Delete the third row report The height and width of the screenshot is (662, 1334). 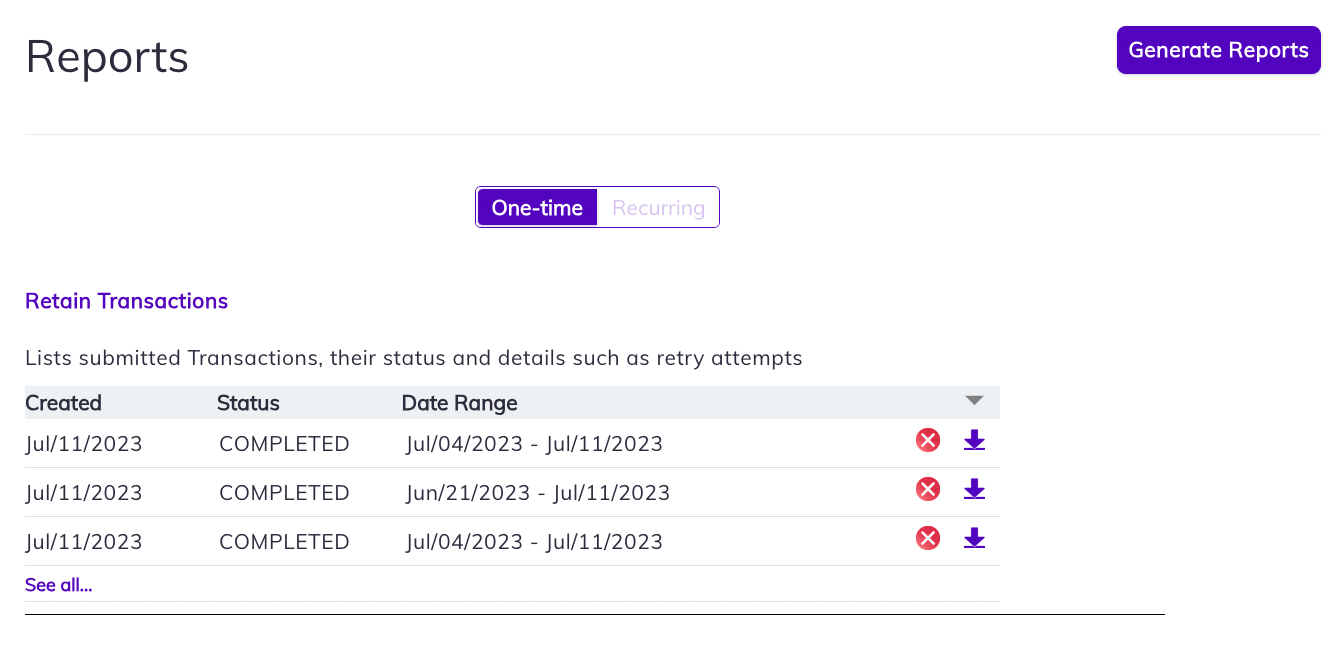(x=928, y=538)
